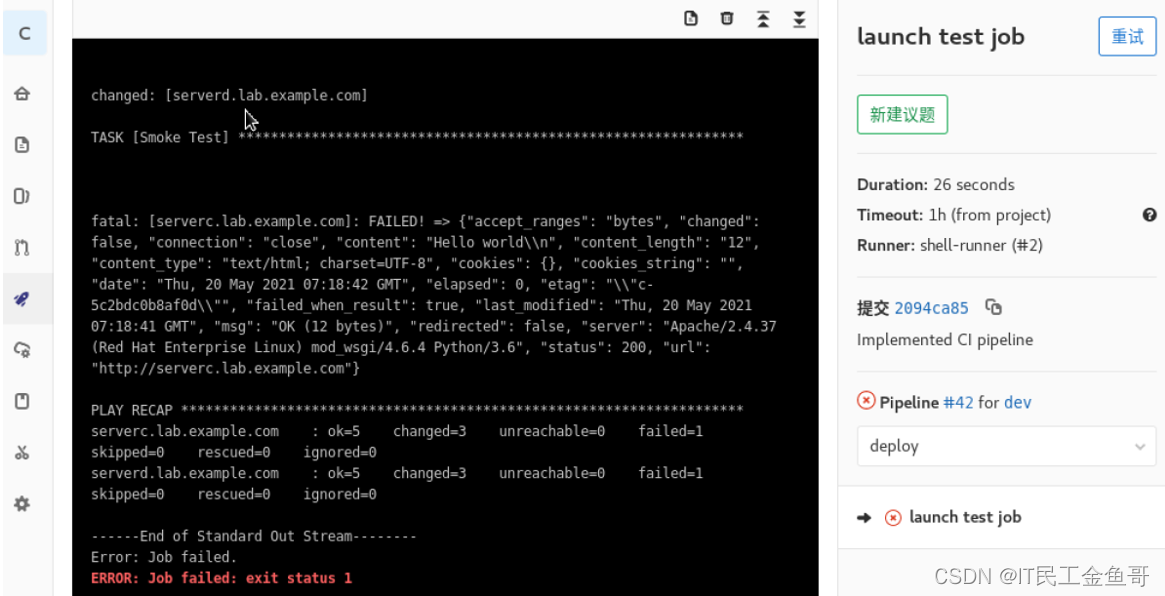1165x596 pixels.
Task: Click red "ERROR: Job failed: exit status 1"
Action: point(221,578)
